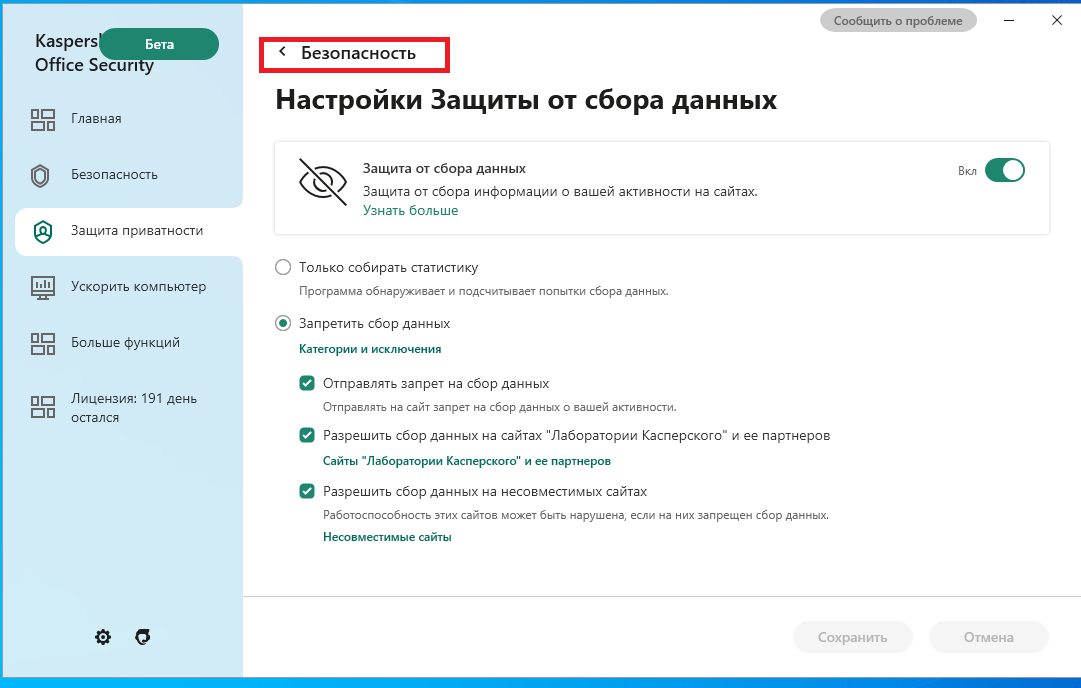Click the crossed-out eye icon

[x=323, y=182]
